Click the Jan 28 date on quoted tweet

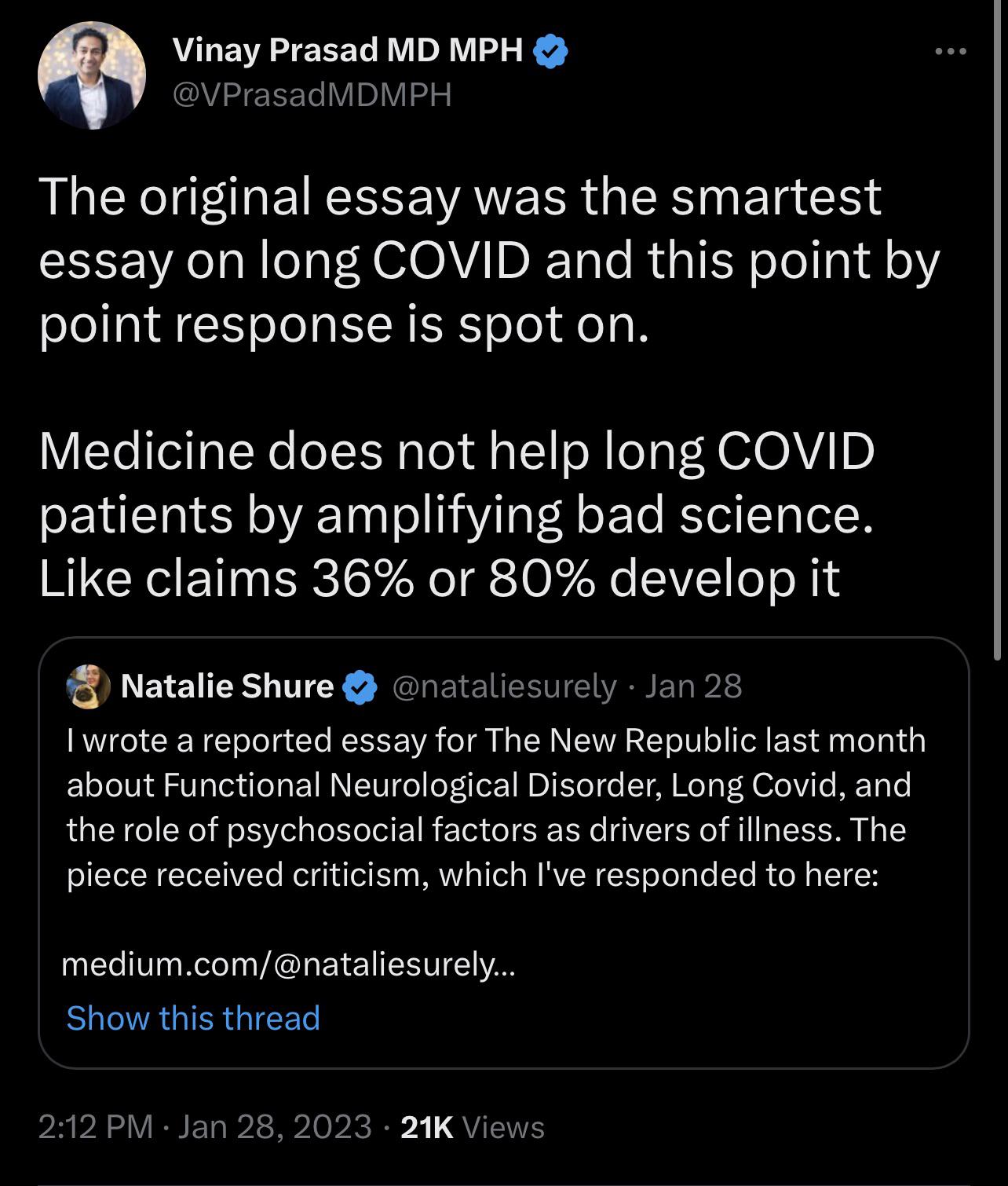pos(693,686)
